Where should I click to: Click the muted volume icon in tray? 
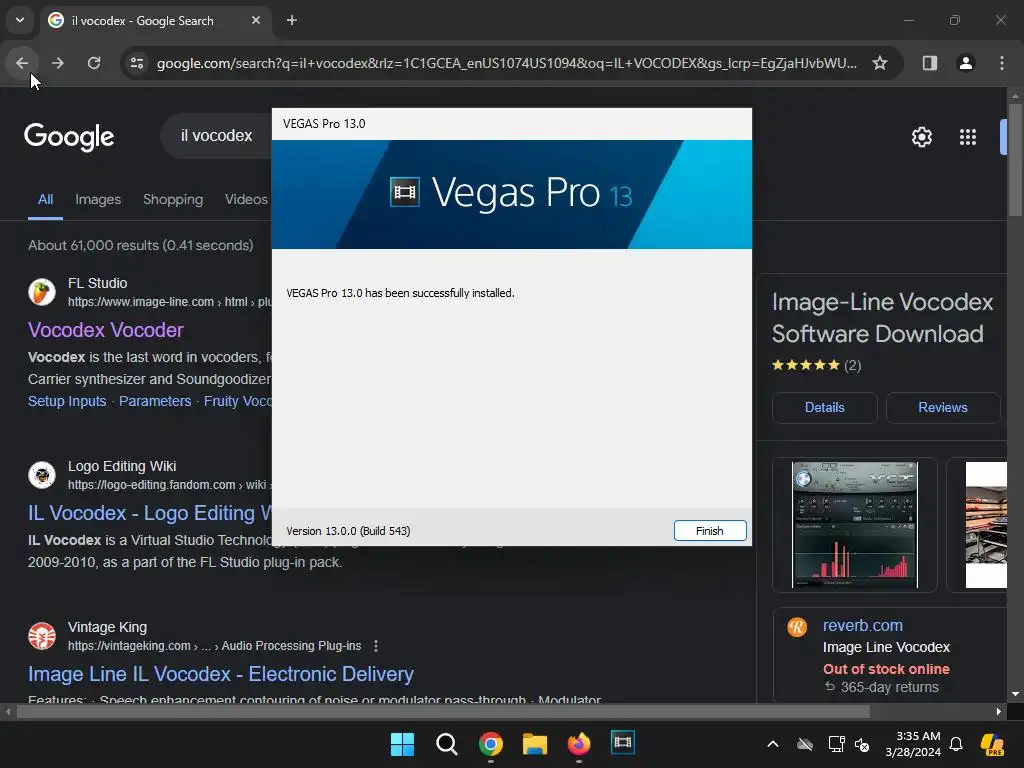pos(863,744)
